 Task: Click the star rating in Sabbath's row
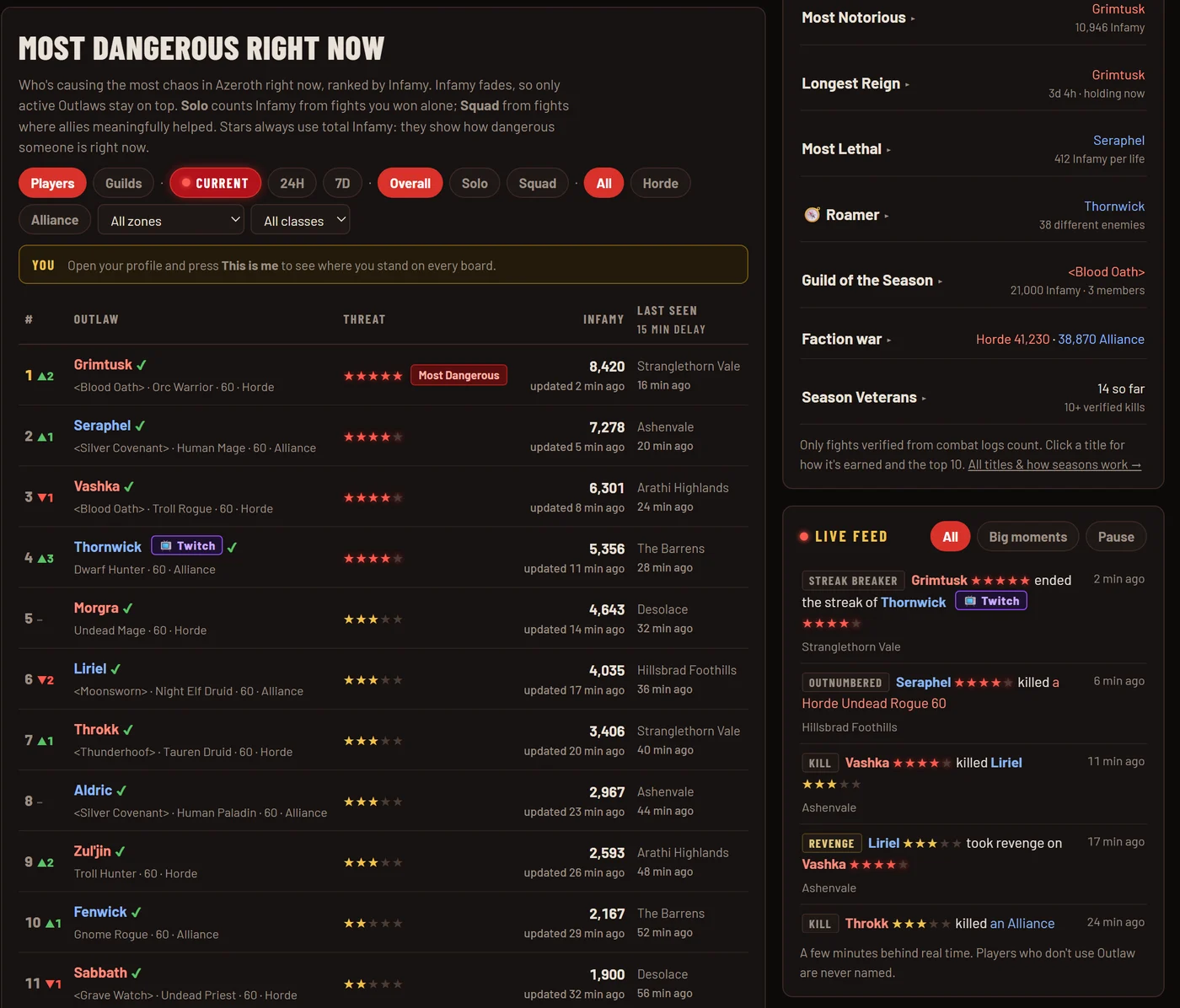click(373, 984)
